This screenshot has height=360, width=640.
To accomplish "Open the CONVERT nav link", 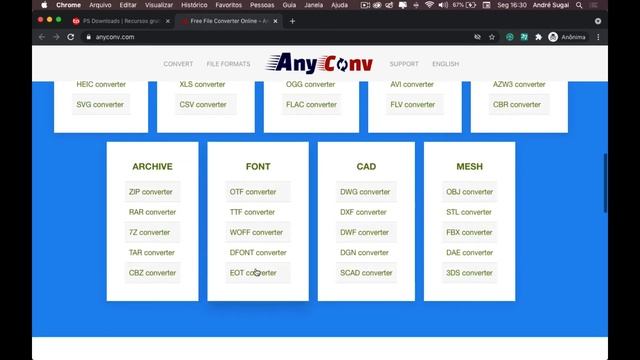I will pos(178,64).
